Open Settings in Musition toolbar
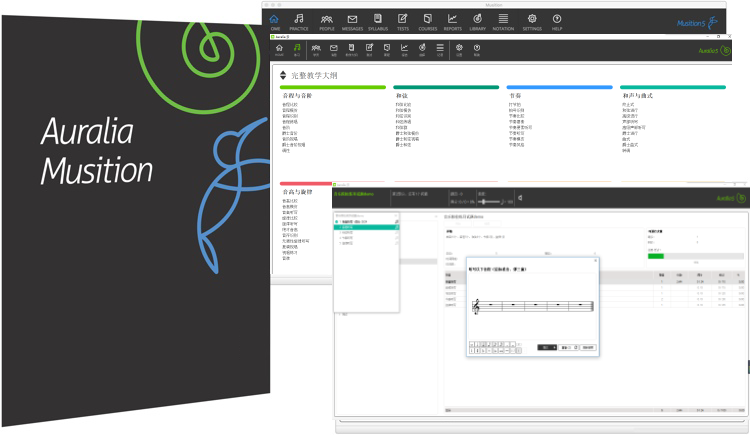 pos(532,22)
